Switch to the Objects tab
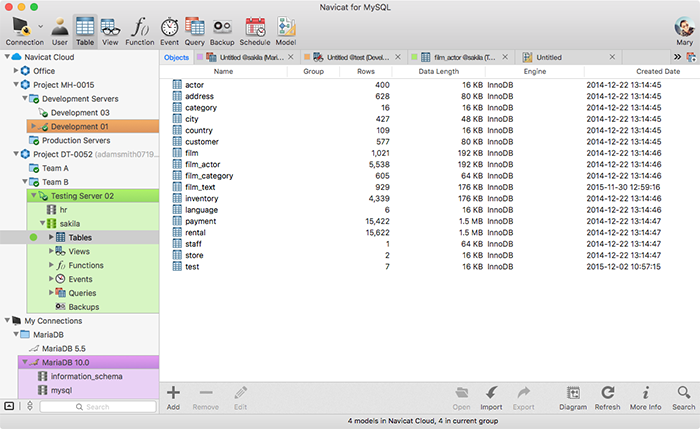 (176, 57)
